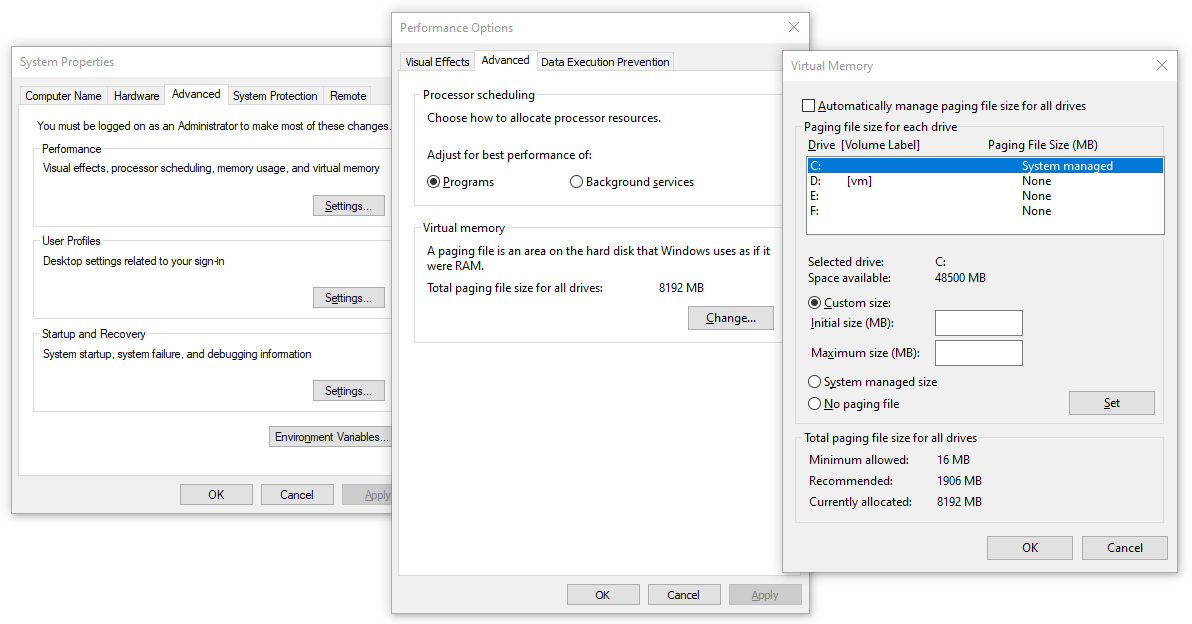1192x624 pixels.
Task: Select drive F: in the drive list
Action: tap(985, 211)
